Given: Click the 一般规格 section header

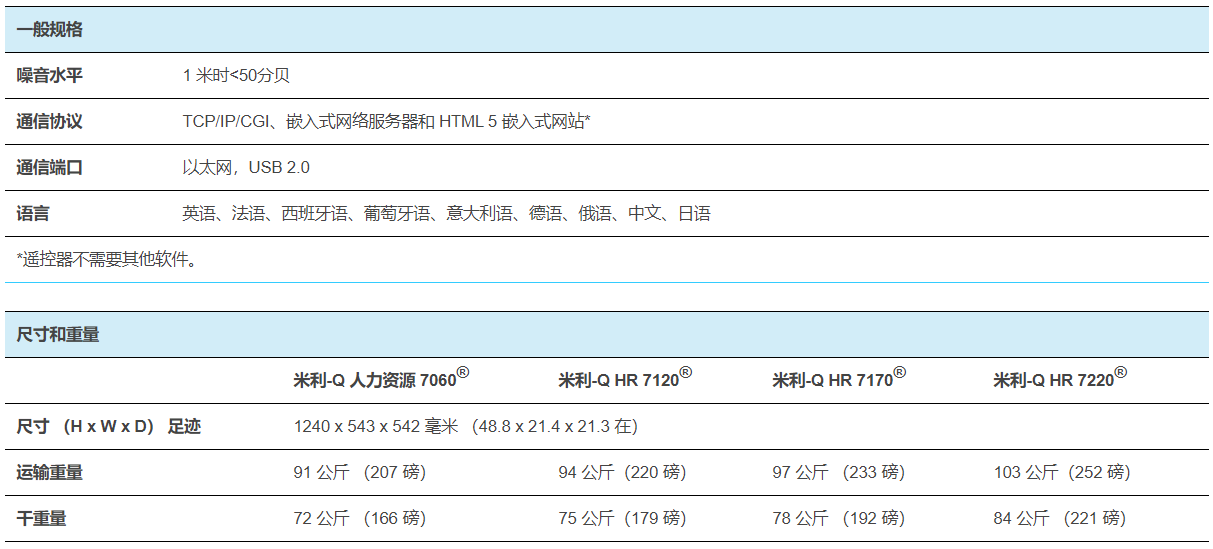Looking at the screenshot, I should pyautogui.click(x=49, y=30).
